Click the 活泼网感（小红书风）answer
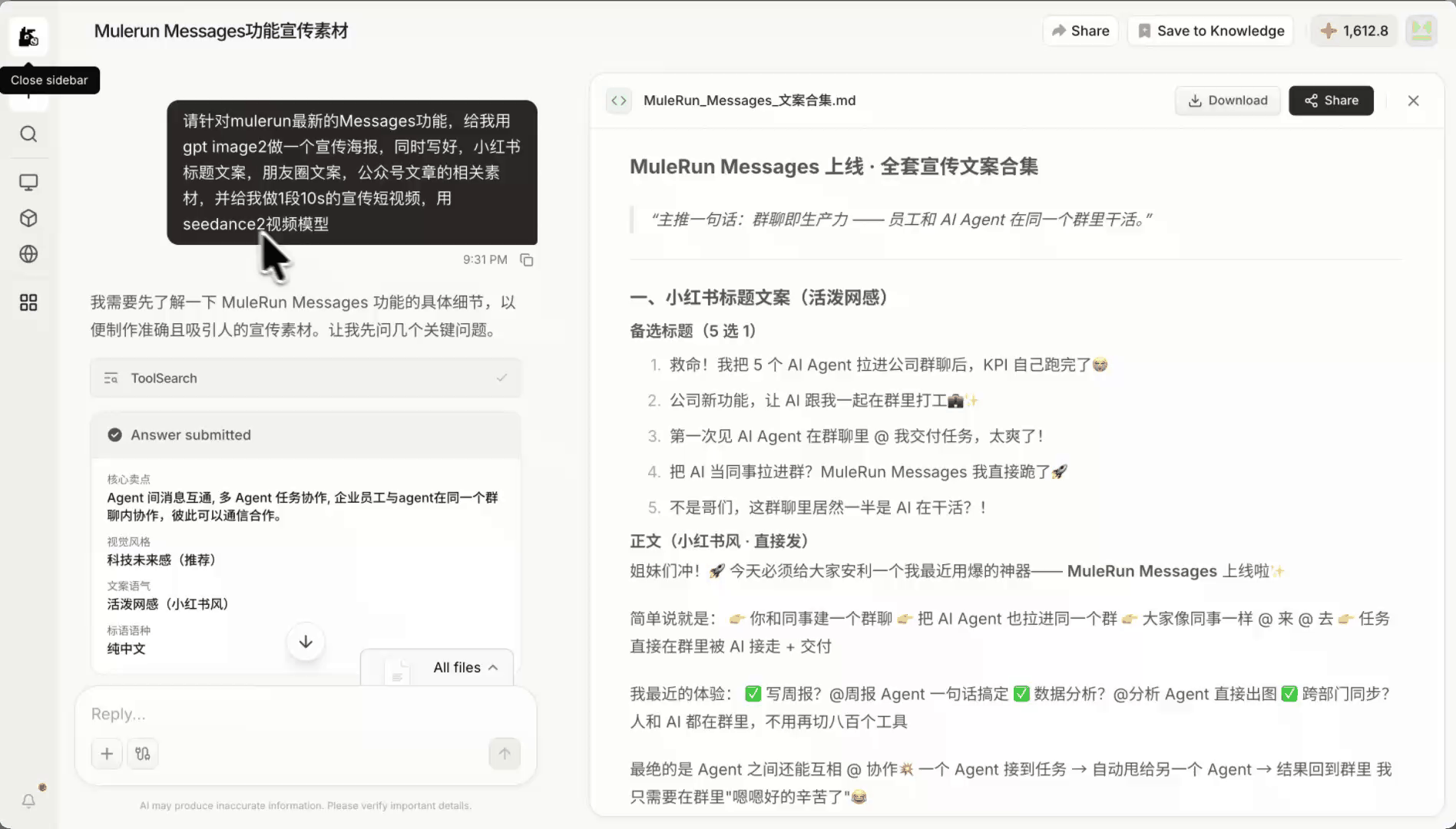Image resolution: width=1456 pixels, height=829 pixels. (x=168, y=604)
